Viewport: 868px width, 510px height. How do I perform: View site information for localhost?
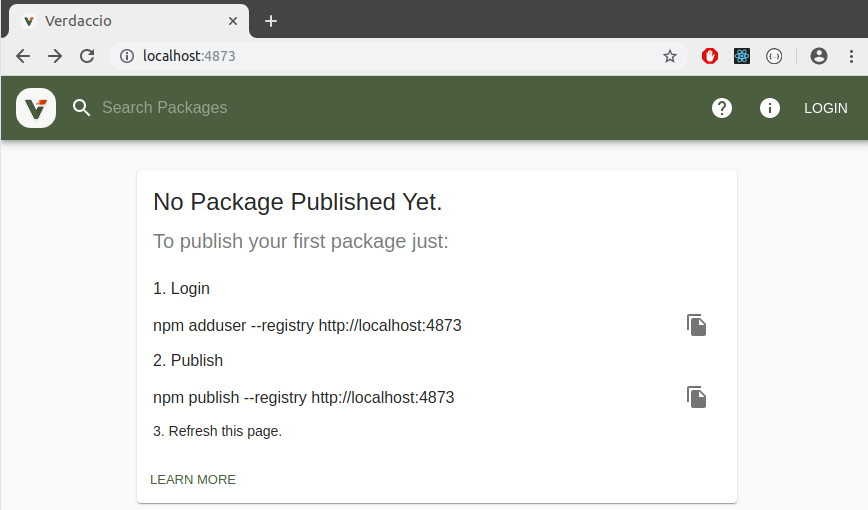point(127,57)
